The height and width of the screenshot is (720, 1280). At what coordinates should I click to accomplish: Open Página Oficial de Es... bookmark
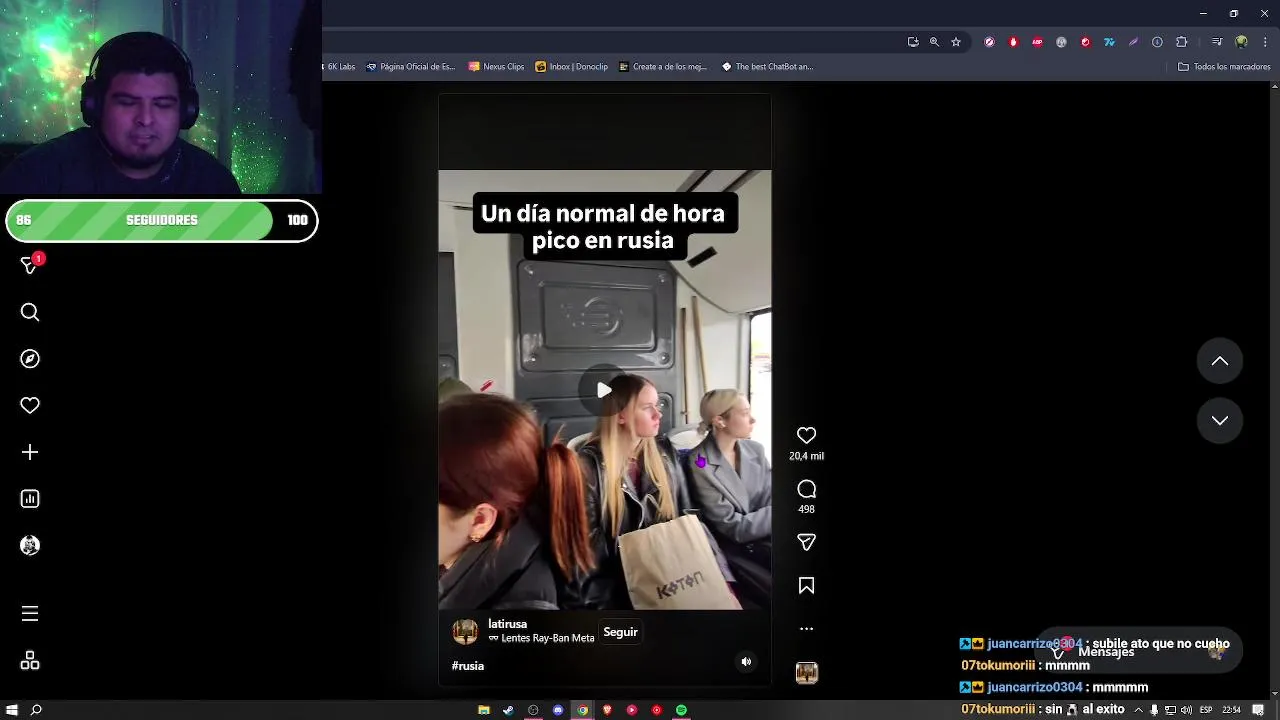coord(410,67)
